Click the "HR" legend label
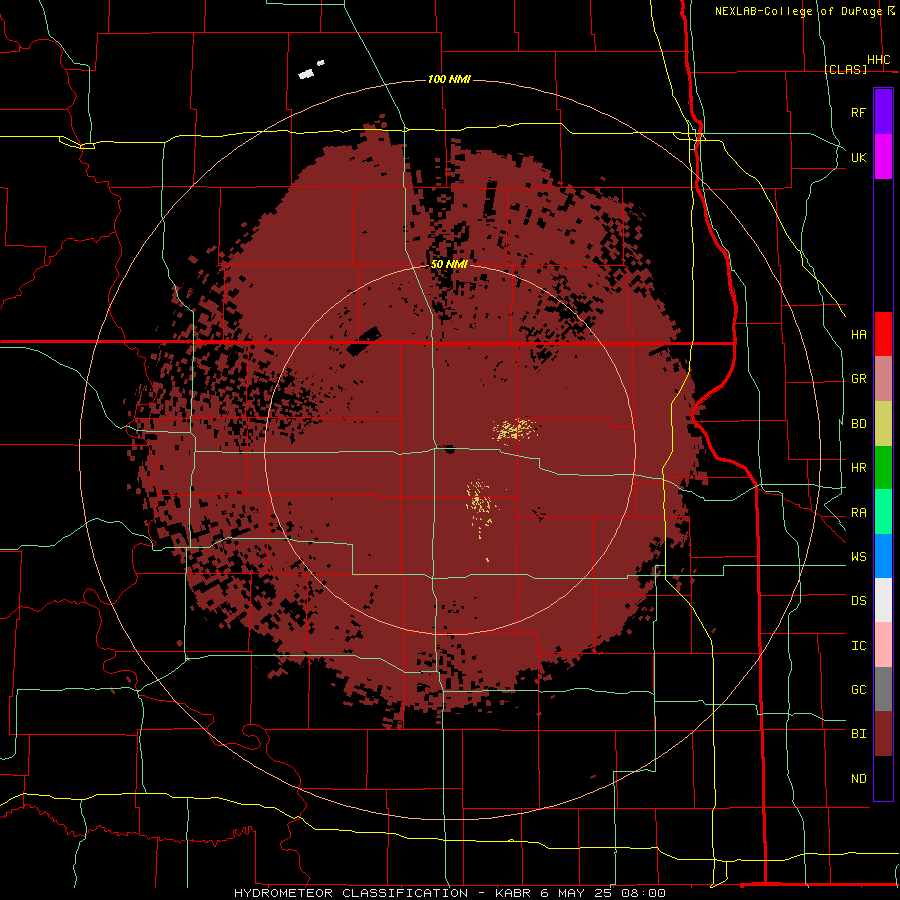The image size is (900, 900). click(858, 468)
